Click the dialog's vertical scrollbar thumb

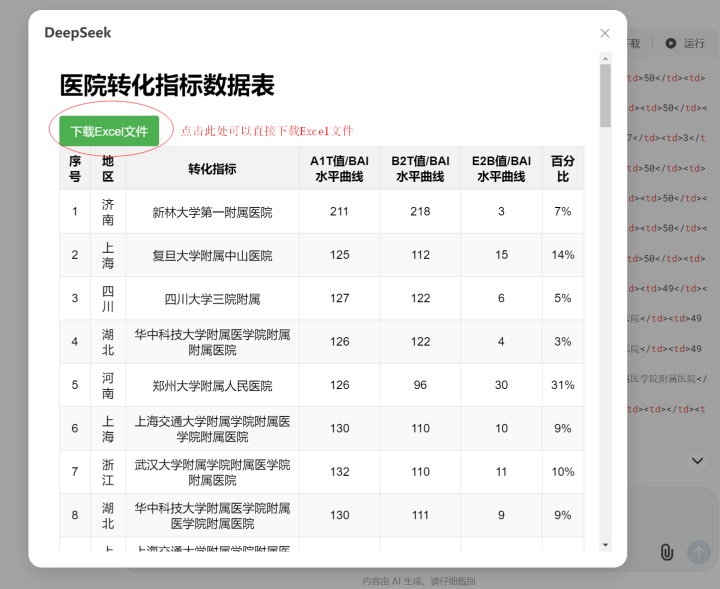(x=605, y=95)
